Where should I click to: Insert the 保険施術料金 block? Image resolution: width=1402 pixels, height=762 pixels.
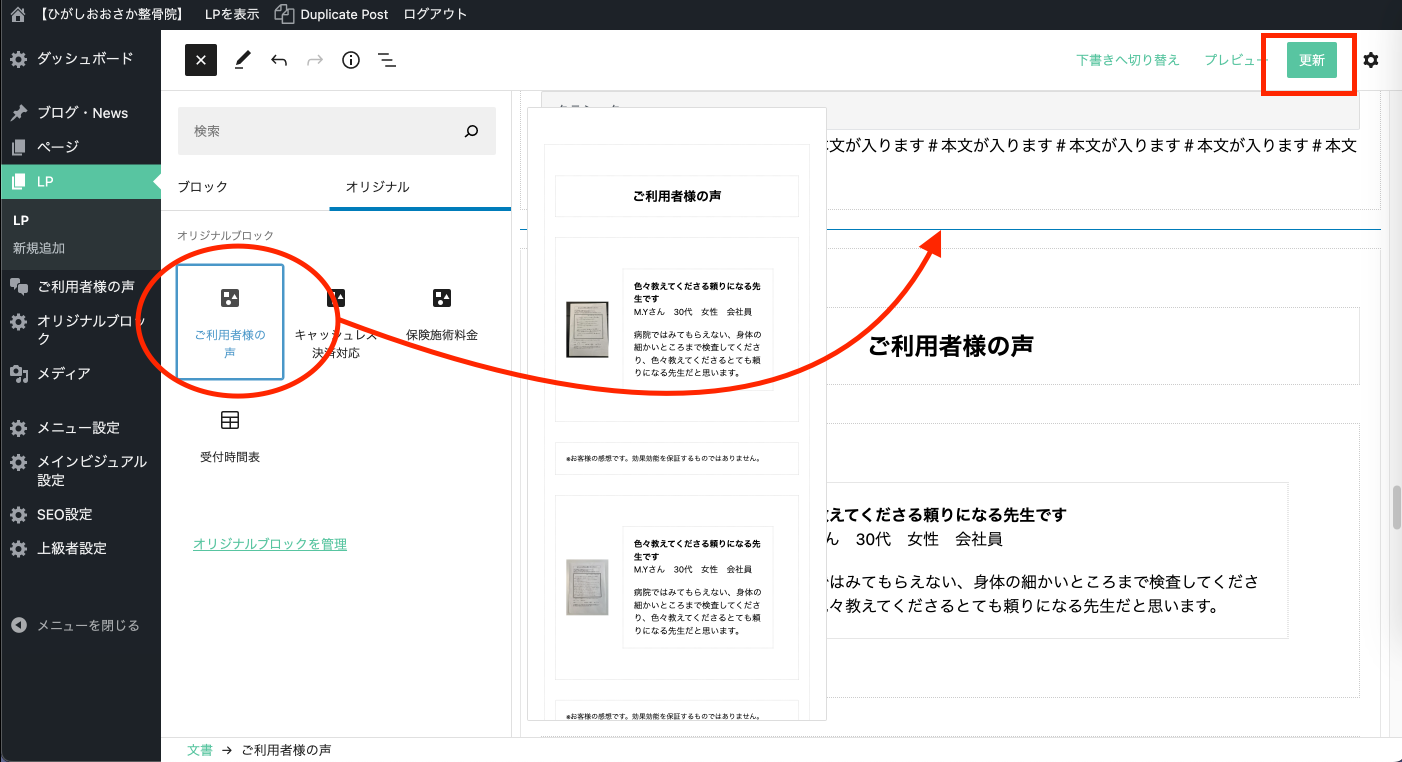[442, 316]
